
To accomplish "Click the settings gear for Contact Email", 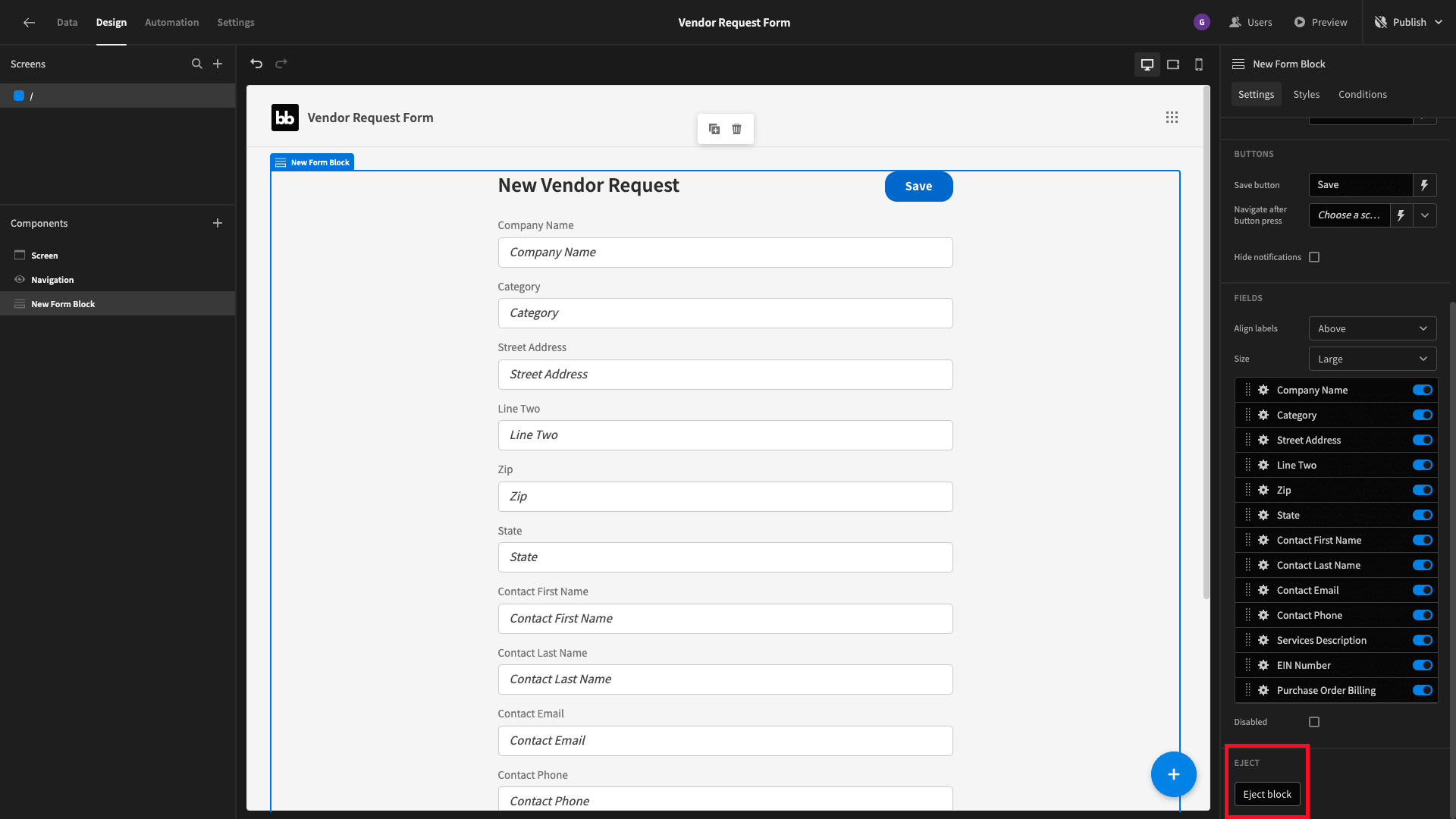I will (x=1264, y=590).
